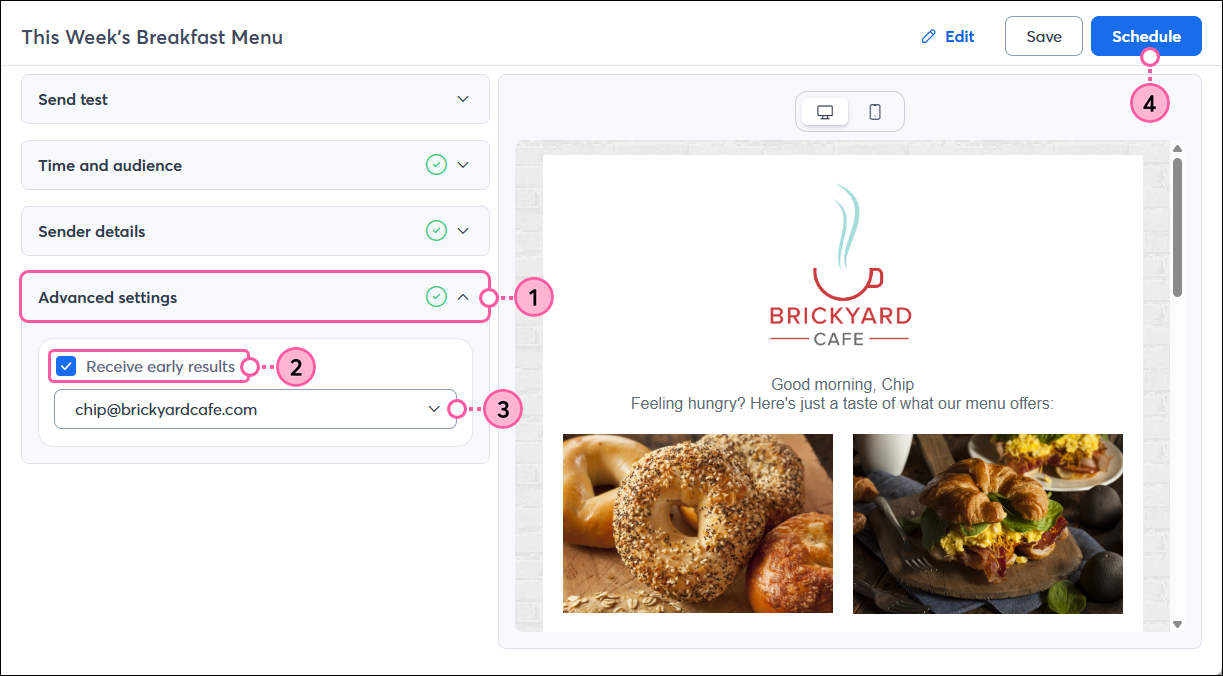Click Feeling hungry menu intro text

[843, 403]
